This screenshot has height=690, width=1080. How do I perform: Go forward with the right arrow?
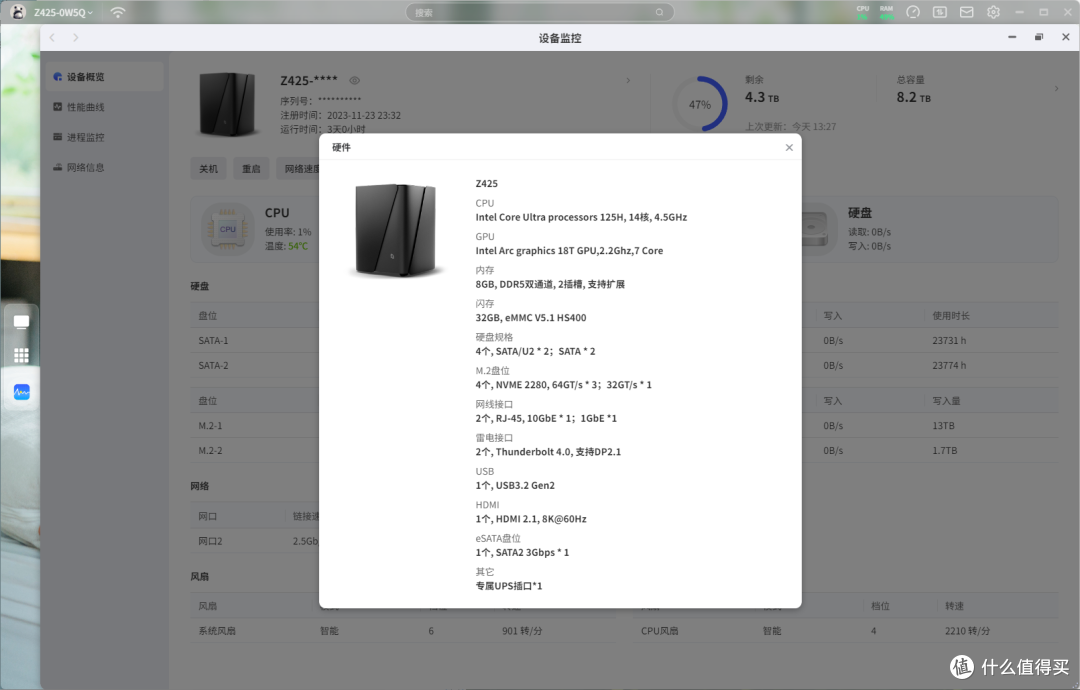pos(76,38)
